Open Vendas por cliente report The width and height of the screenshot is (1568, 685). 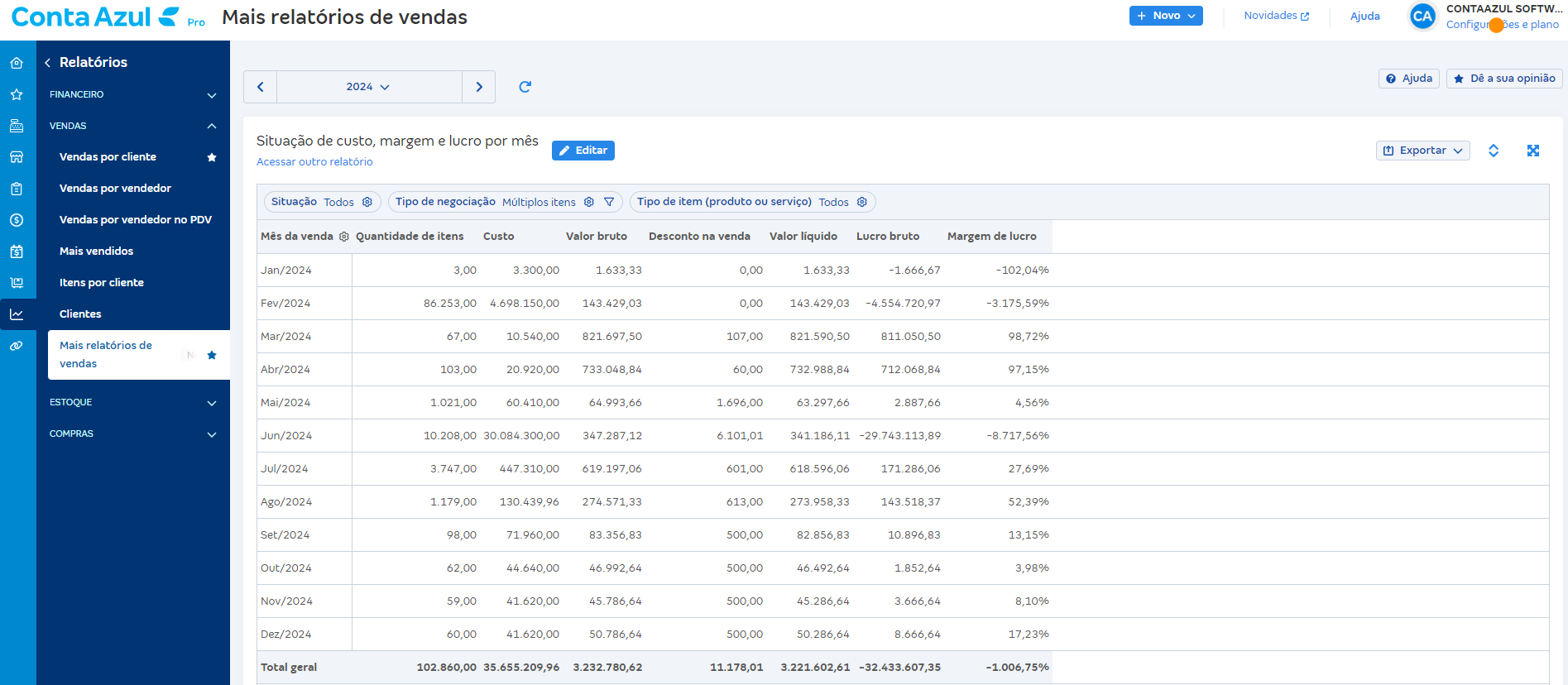[x=108, y=157]
